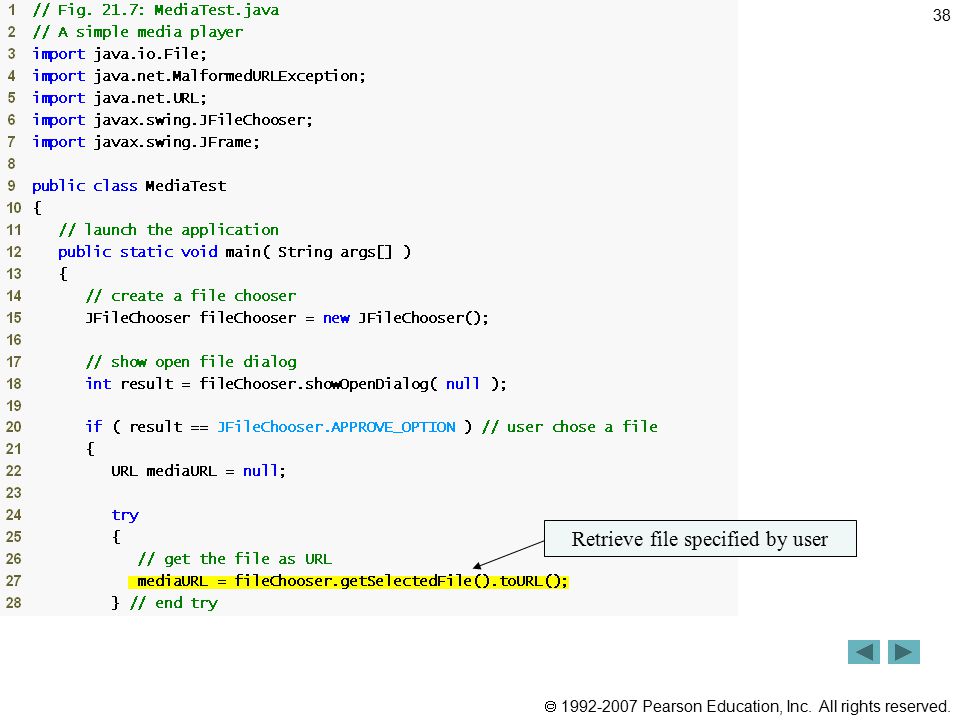The width and height of the screenshot is (960, 720).
Task: Click the 'URL mediaURL = null;' line
Action: click(198, 471)
